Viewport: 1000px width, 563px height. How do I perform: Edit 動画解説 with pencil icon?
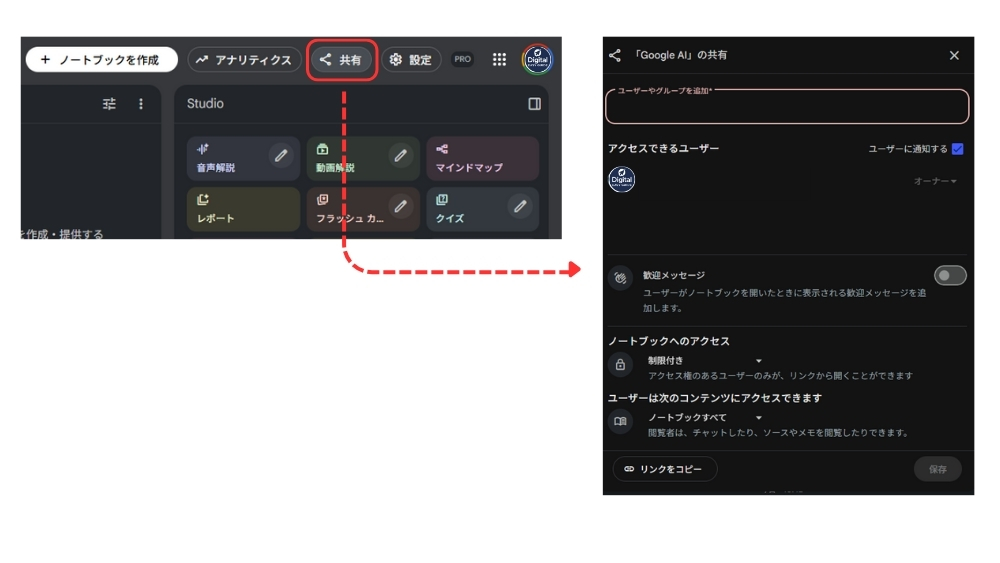tap(401, 155)
